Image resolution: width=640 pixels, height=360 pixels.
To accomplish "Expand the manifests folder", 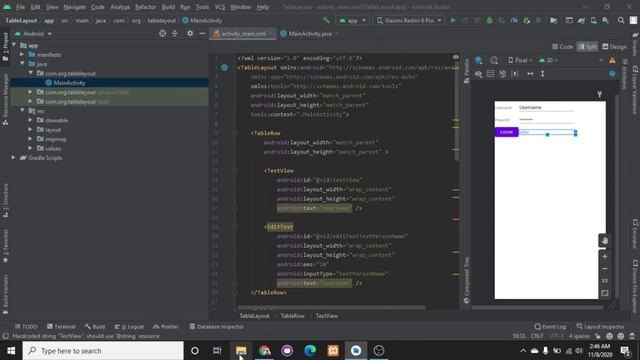I will [22, 54].
